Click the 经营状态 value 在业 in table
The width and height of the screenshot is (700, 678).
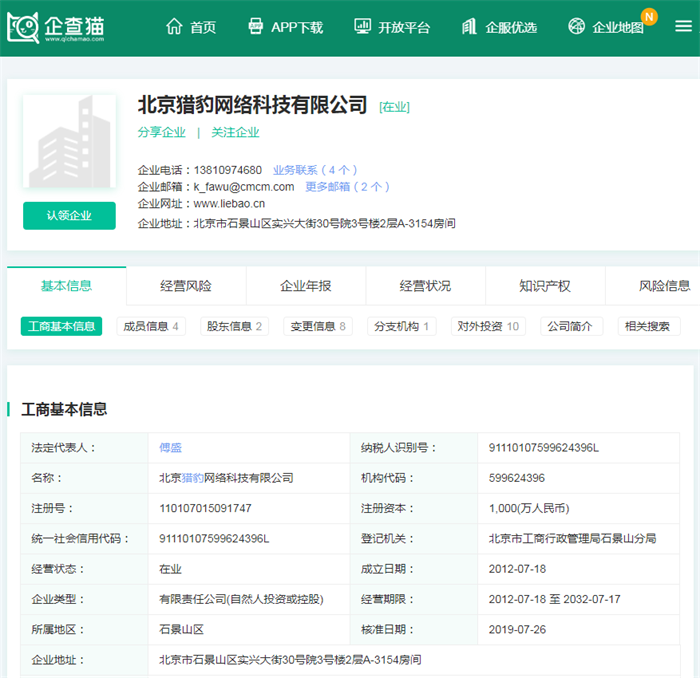pos(171,569)
